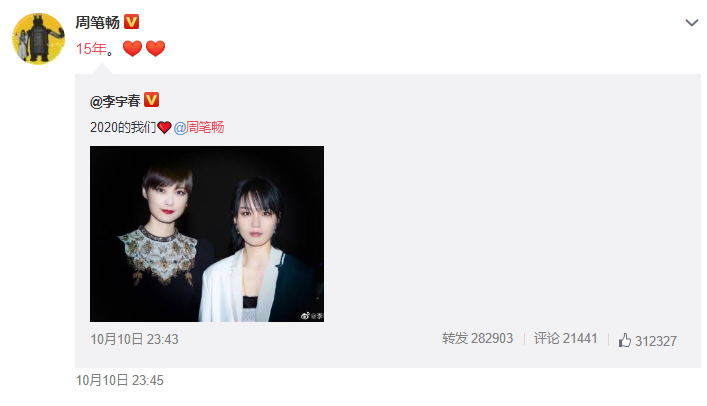The image size is (707, 406).
Task: Click the thumbs-up like icon
Action: [x=624, y=340]
